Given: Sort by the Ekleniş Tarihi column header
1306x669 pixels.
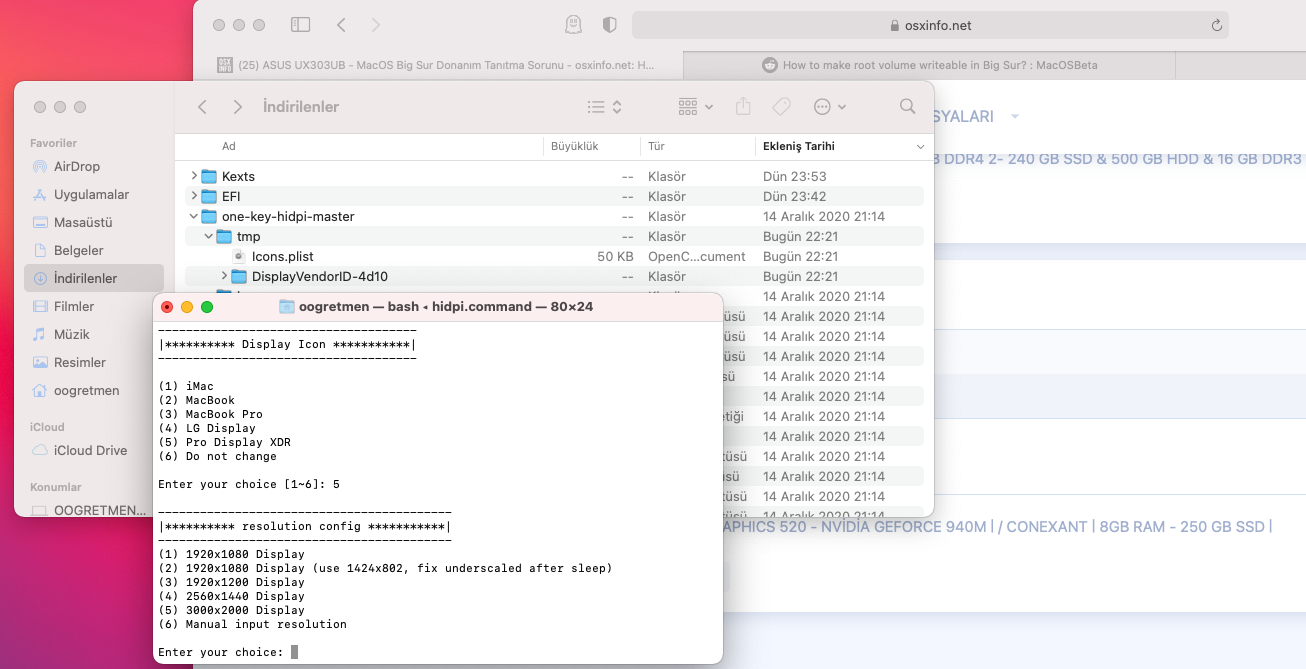Looking at the screenshot, I should tap(798, 146).
